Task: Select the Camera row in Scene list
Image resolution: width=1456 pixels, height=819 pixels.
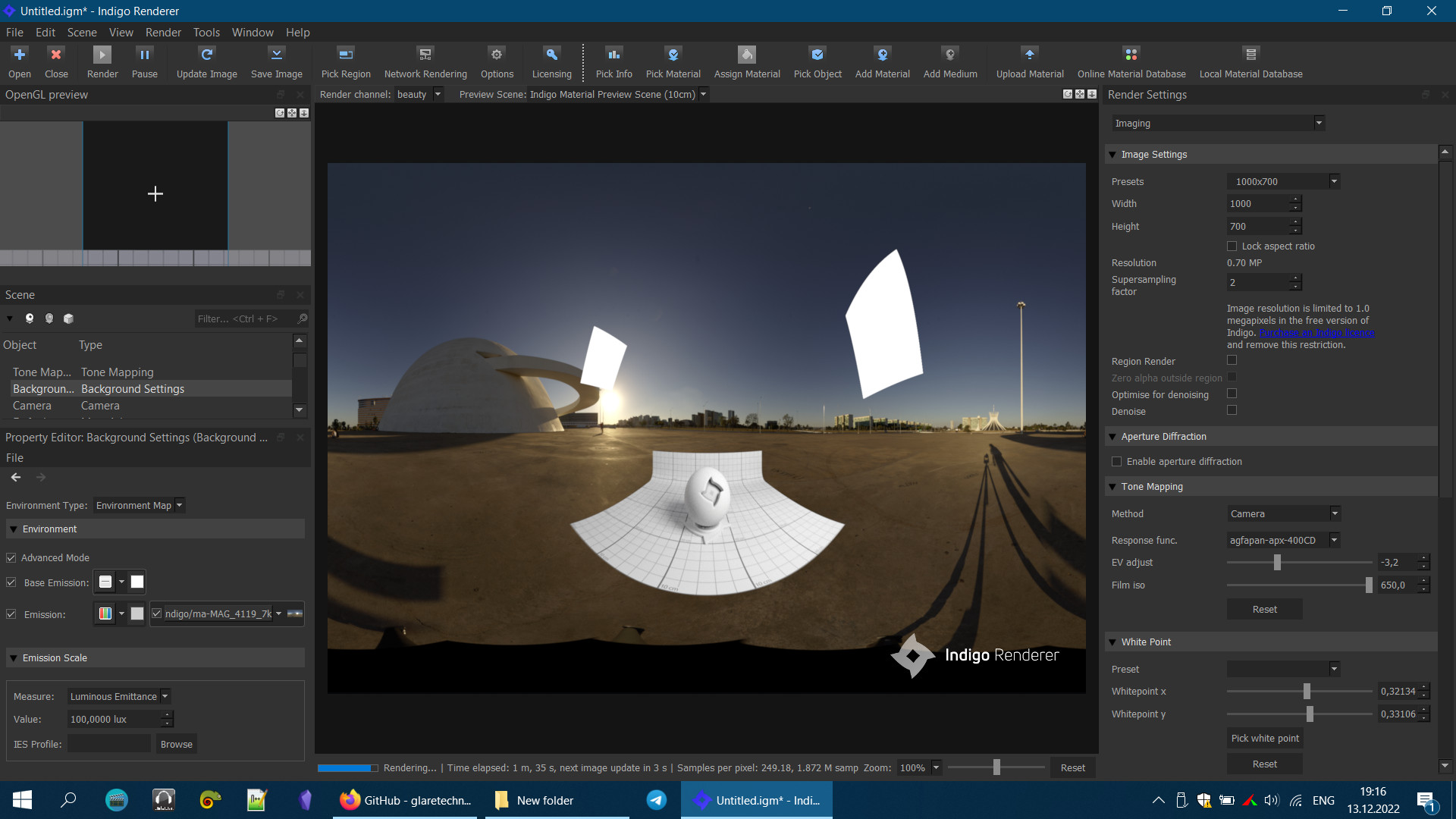Action: click(148, 406)
